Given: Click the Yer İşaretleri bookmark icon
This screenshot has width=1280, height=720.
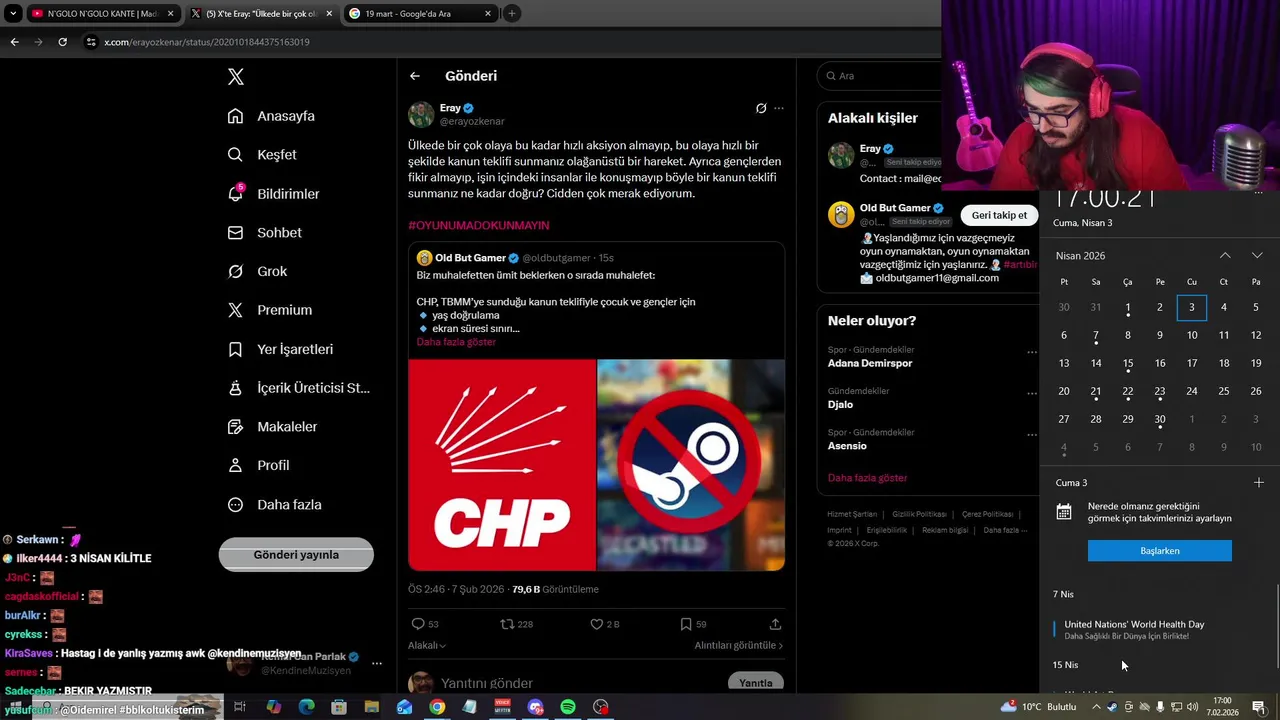Looking at the screenshot, I should pos(235,349).
